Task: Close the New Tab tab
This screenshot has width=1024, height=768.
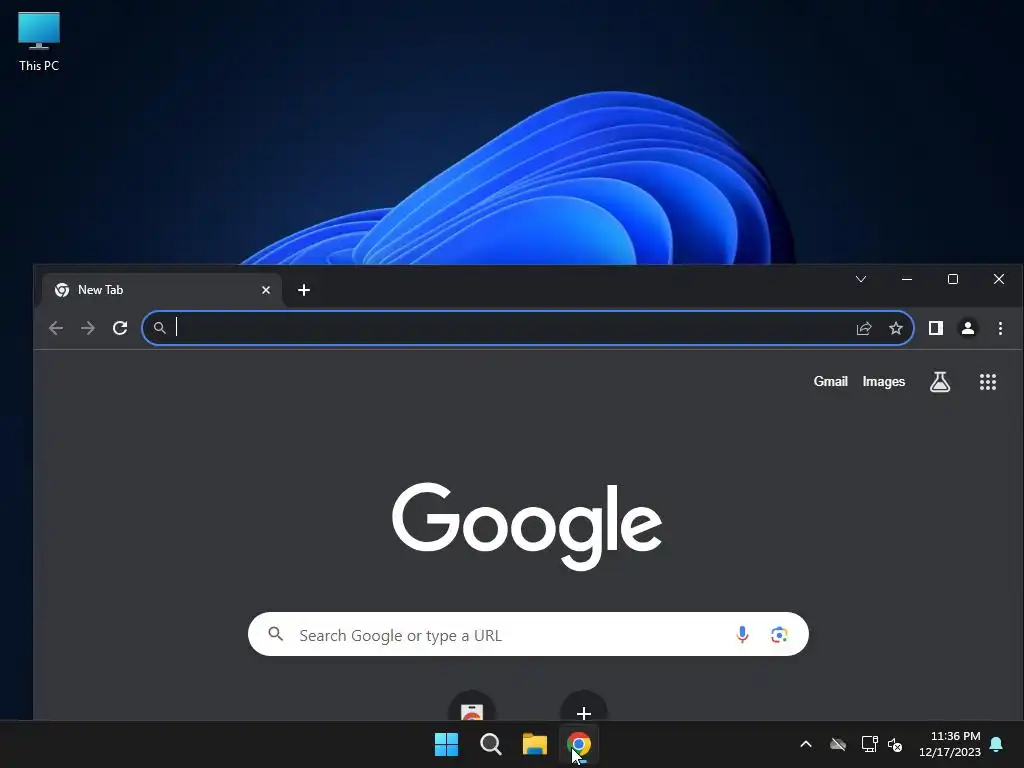Action: coord(266,290)
